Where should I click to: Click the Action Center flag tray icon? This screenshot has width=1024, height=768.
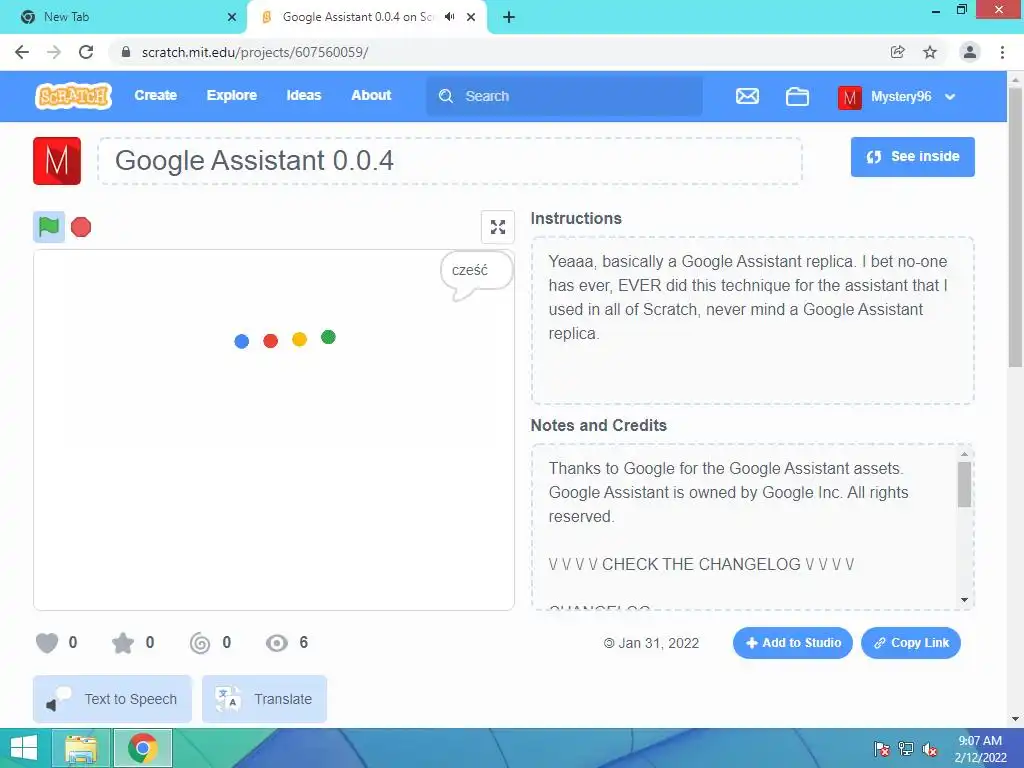click(882, 749)
